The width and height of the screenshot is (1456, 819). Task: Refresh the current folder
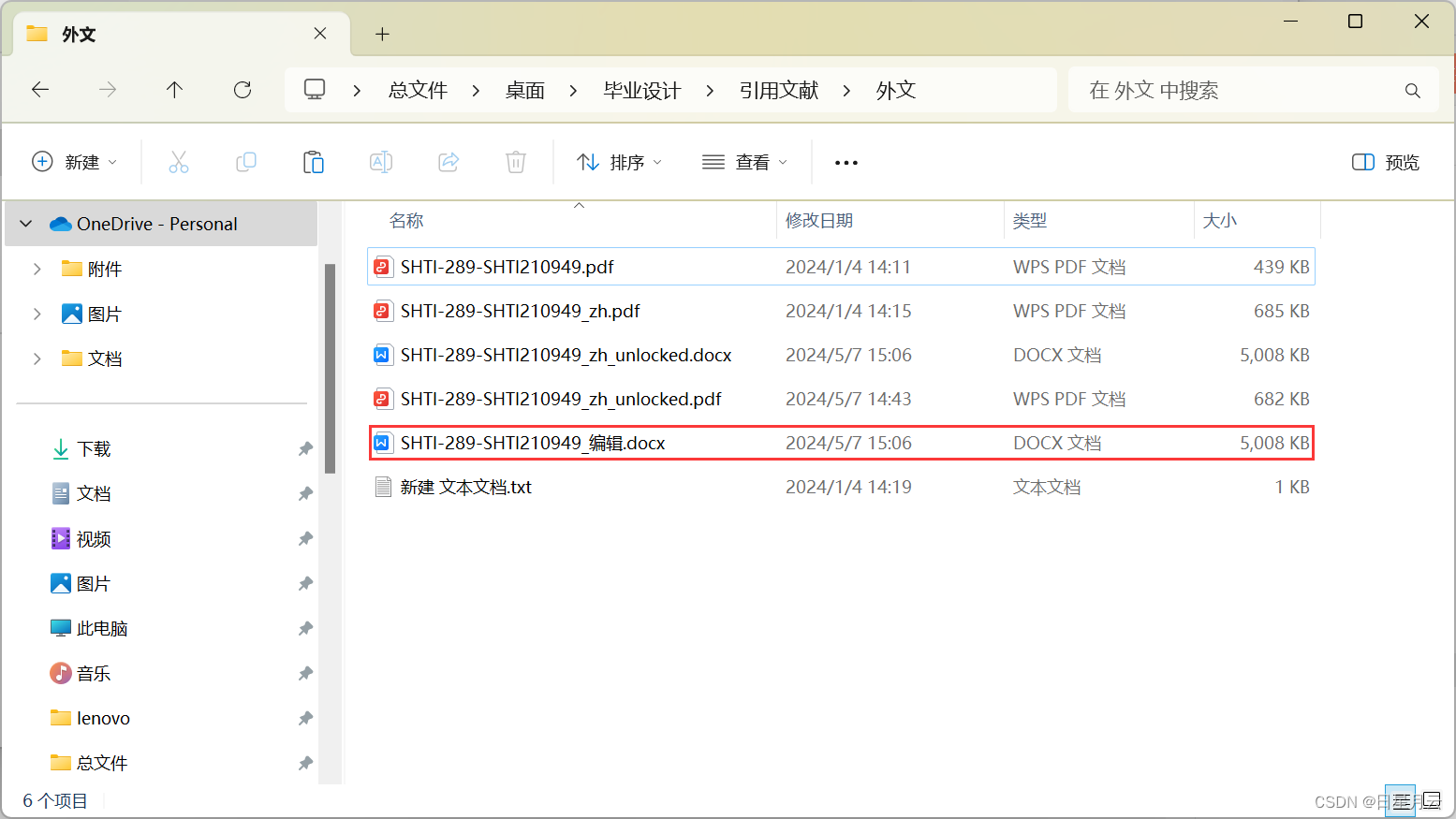(243, 90)
